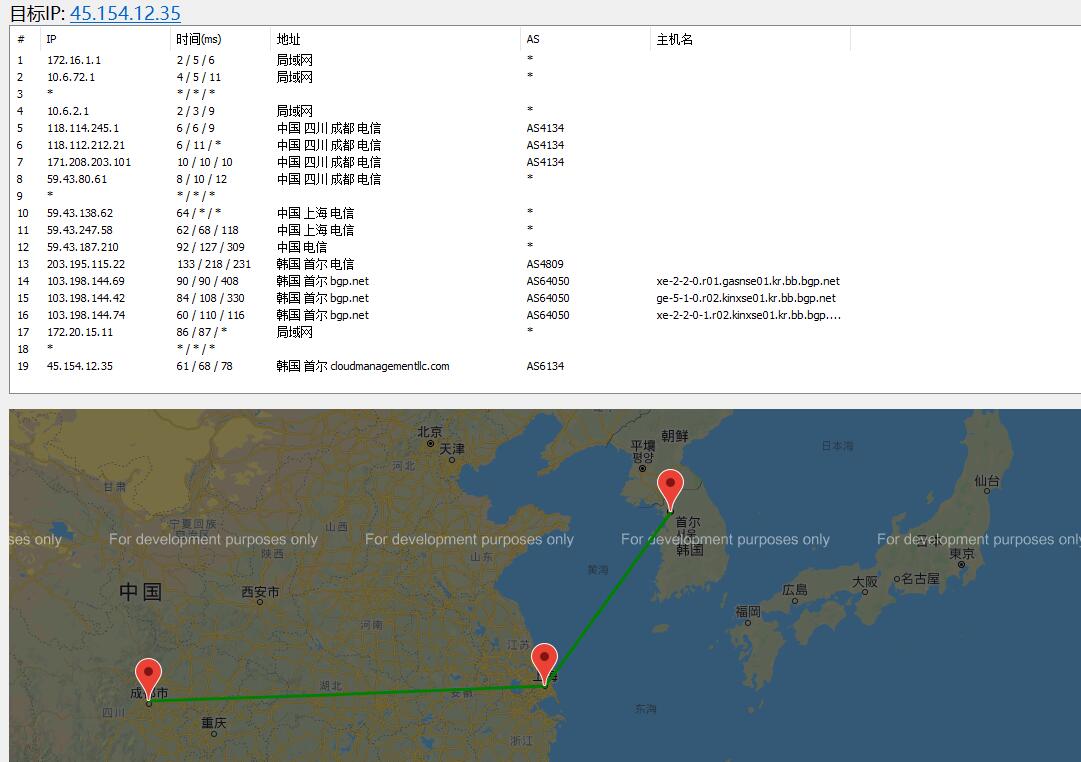The width and height of the screenshot is (1081, 762).
Task: Click hostname xe-2-2-0.r01.gasnse01.kr.bb.bgp.net
Action: pyautogui.click(x=748, y=281)
